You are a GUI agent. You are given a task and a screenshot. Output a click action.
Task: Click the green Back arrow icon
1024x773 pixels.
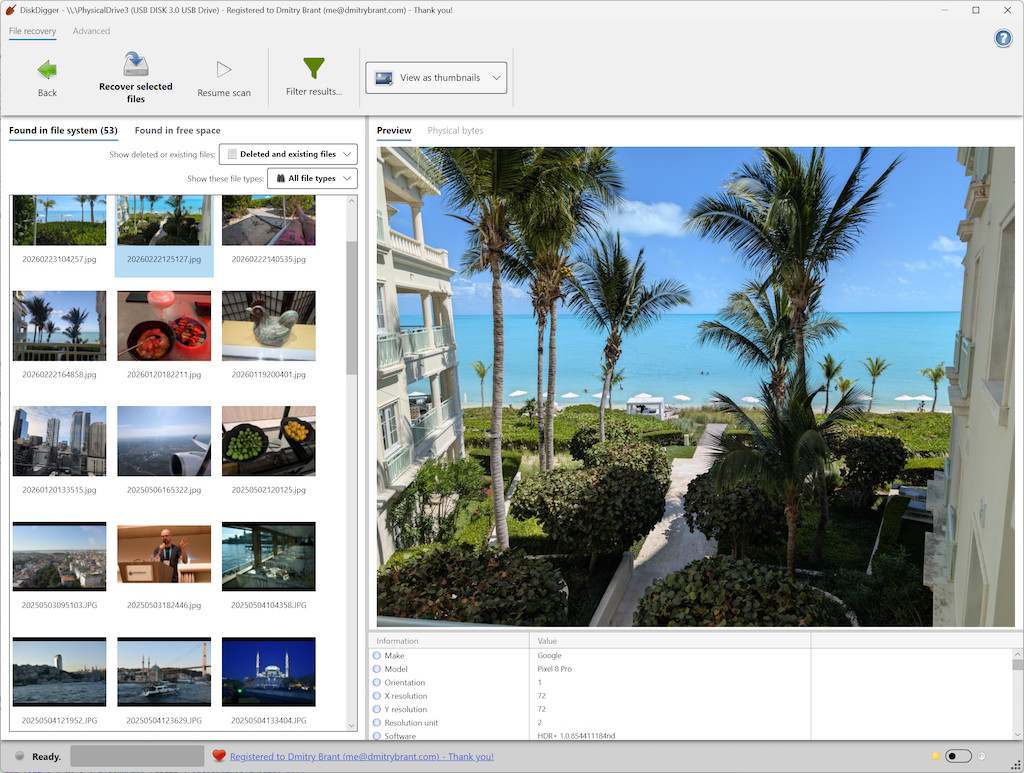(46, 68)
